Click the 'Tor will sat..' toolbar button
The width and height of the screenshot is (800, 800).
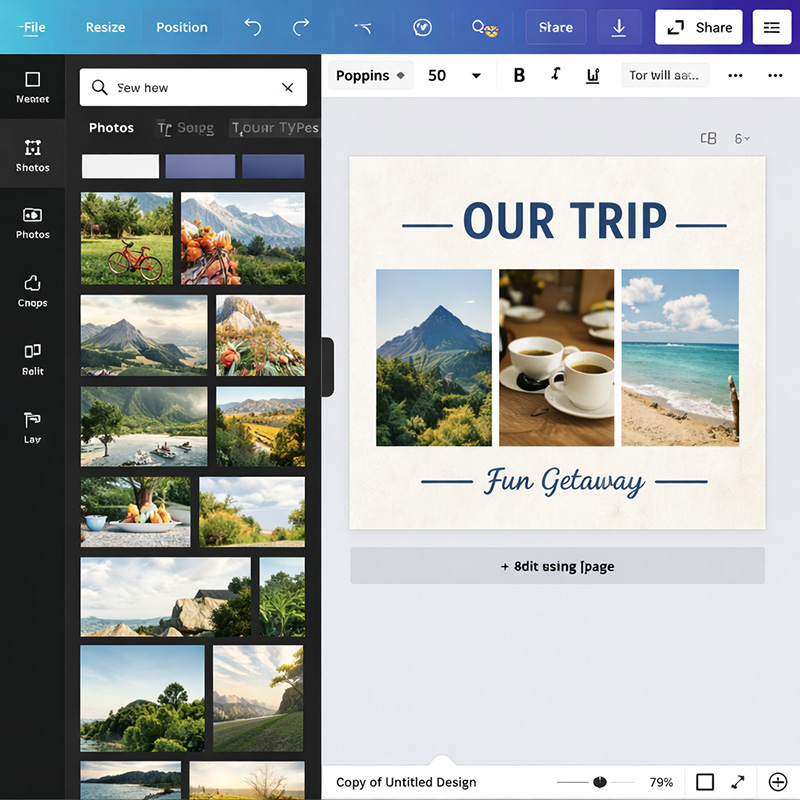[665, 76]
